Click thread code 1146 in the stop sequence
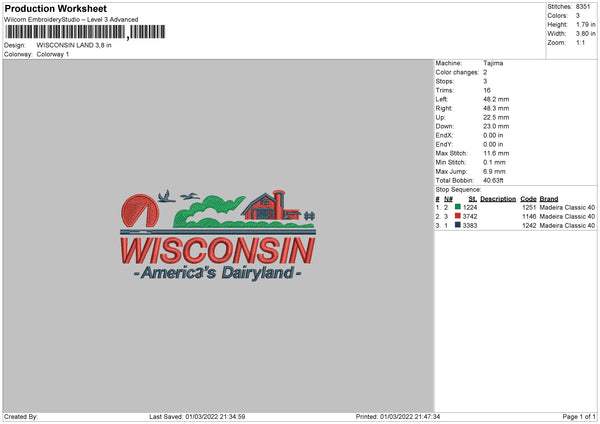 (x=529, y=217)
